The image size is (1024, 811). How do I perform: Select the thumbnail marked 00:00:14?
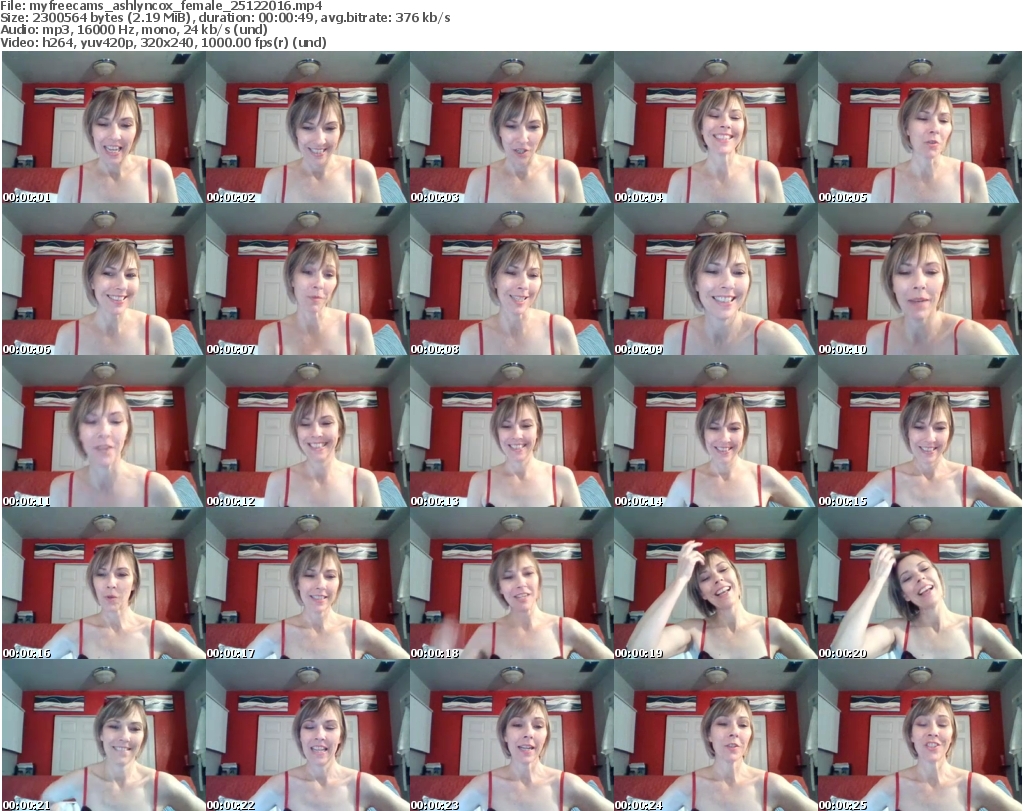coord(715,431)
